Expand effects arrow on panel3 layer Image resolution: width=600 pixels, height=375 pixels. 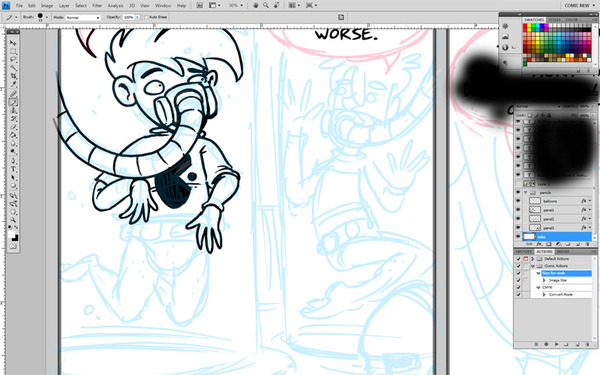[590, 228]
